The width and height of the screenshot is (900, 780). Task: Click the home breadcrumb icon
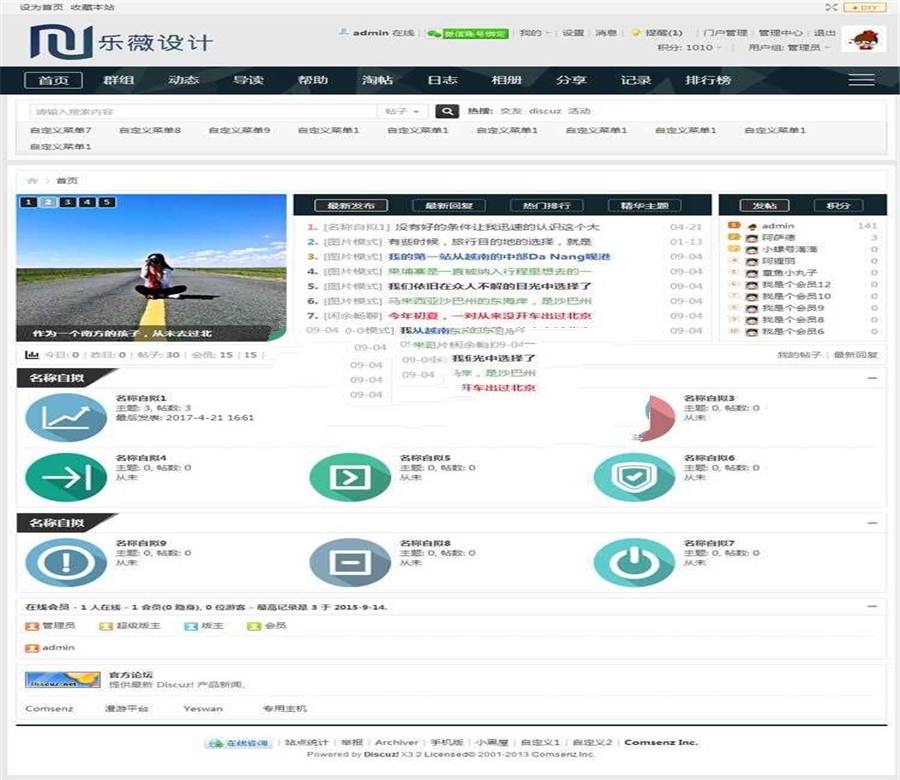(32, 180)
